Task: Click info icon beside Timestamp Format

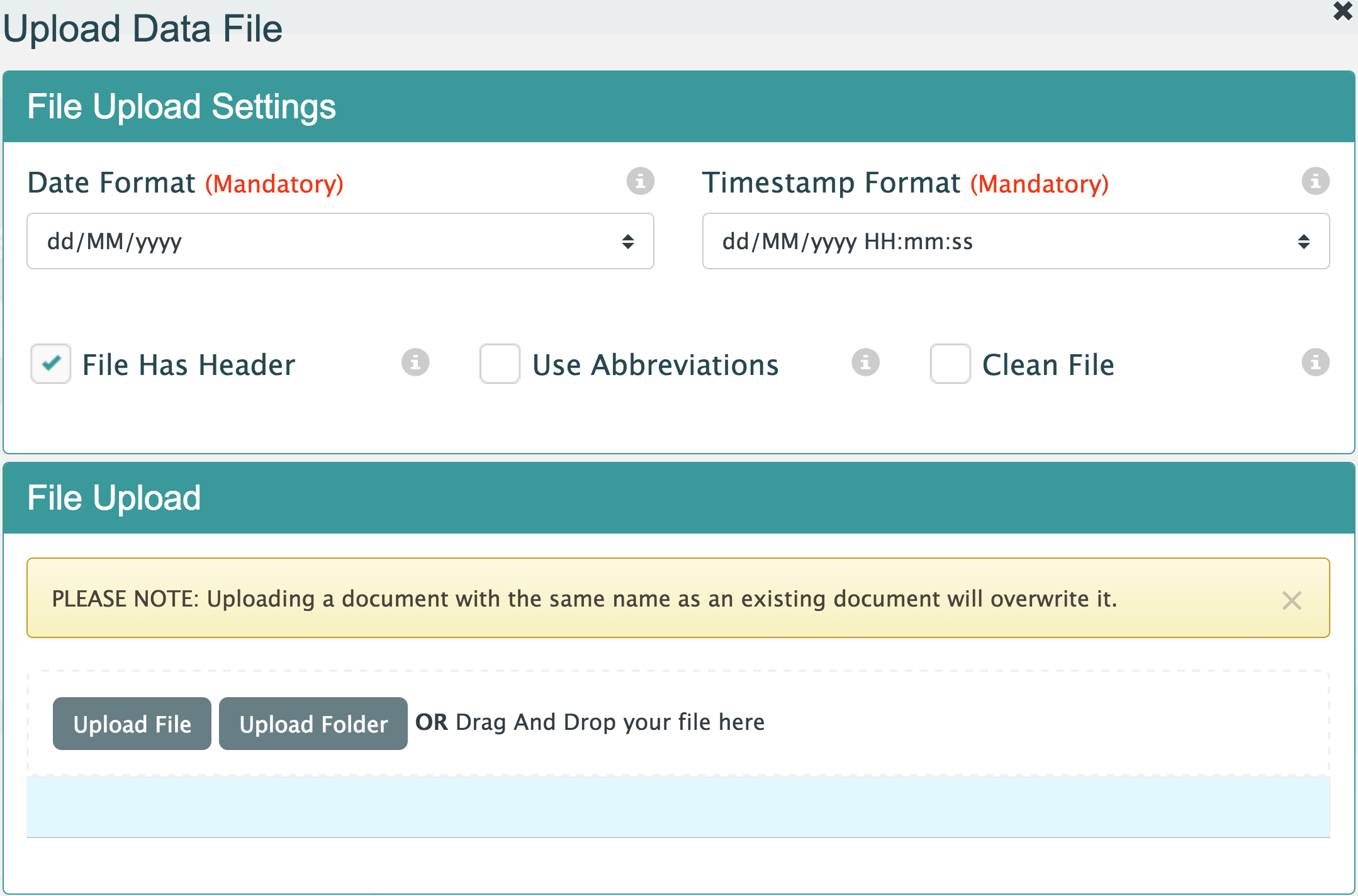Action: tap(1315, 181)
